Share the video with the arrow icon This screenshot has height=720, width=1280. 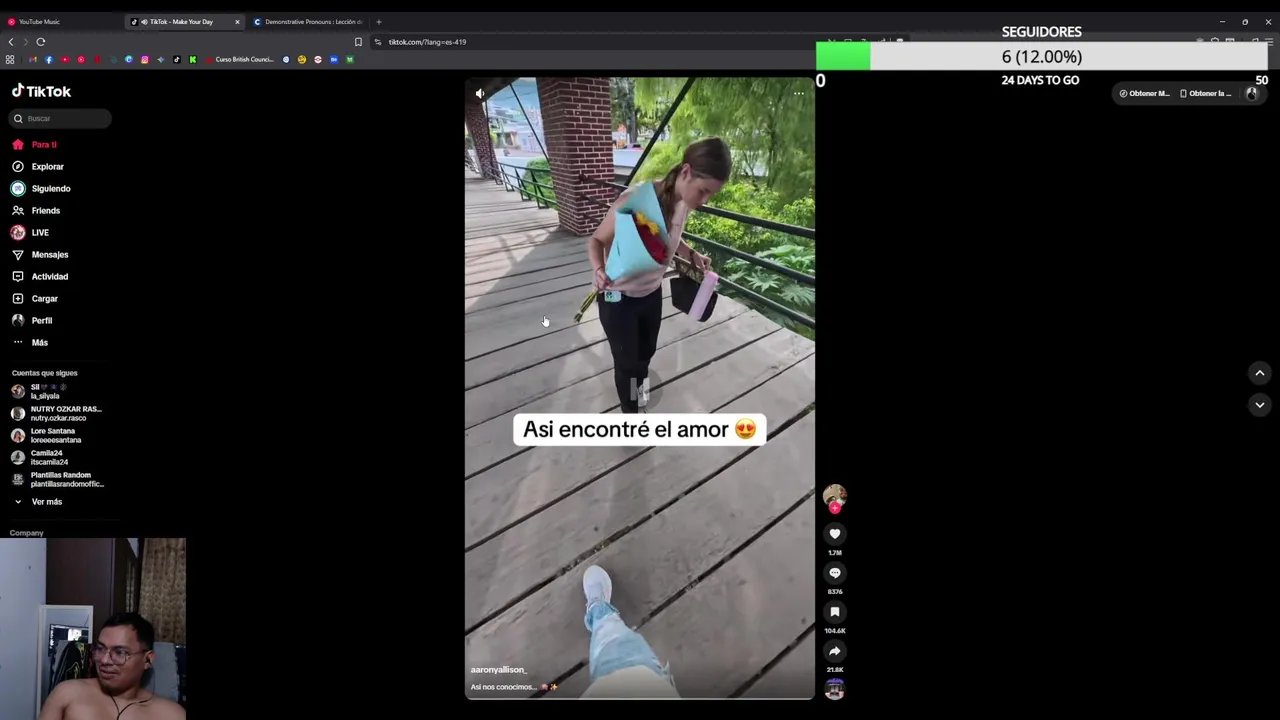(835, 651)
